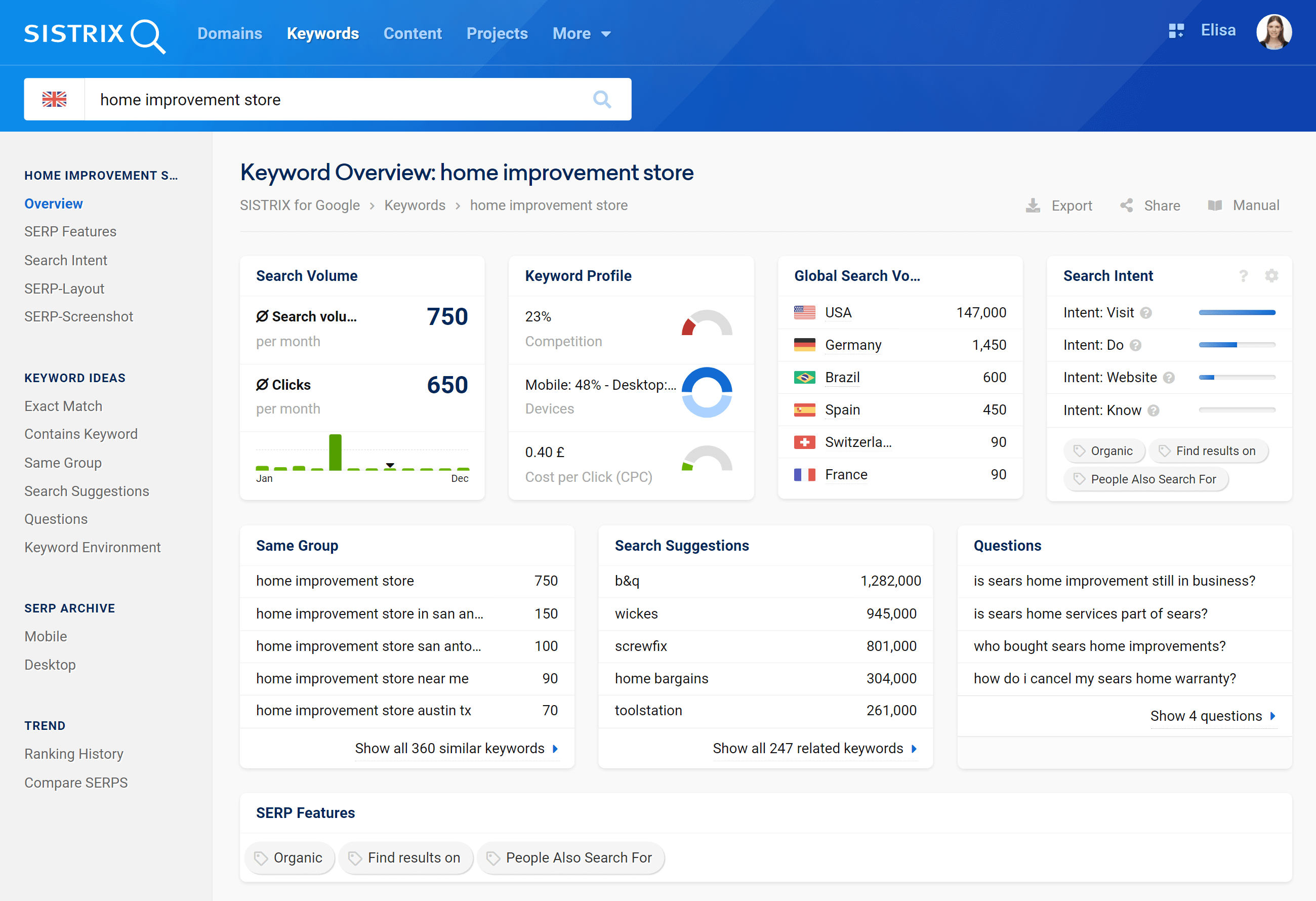Image resolution: width=1316 pixels, height=901 pixels.
Task: Open Keyword Environment sidebar link
Action: (92, 548)
